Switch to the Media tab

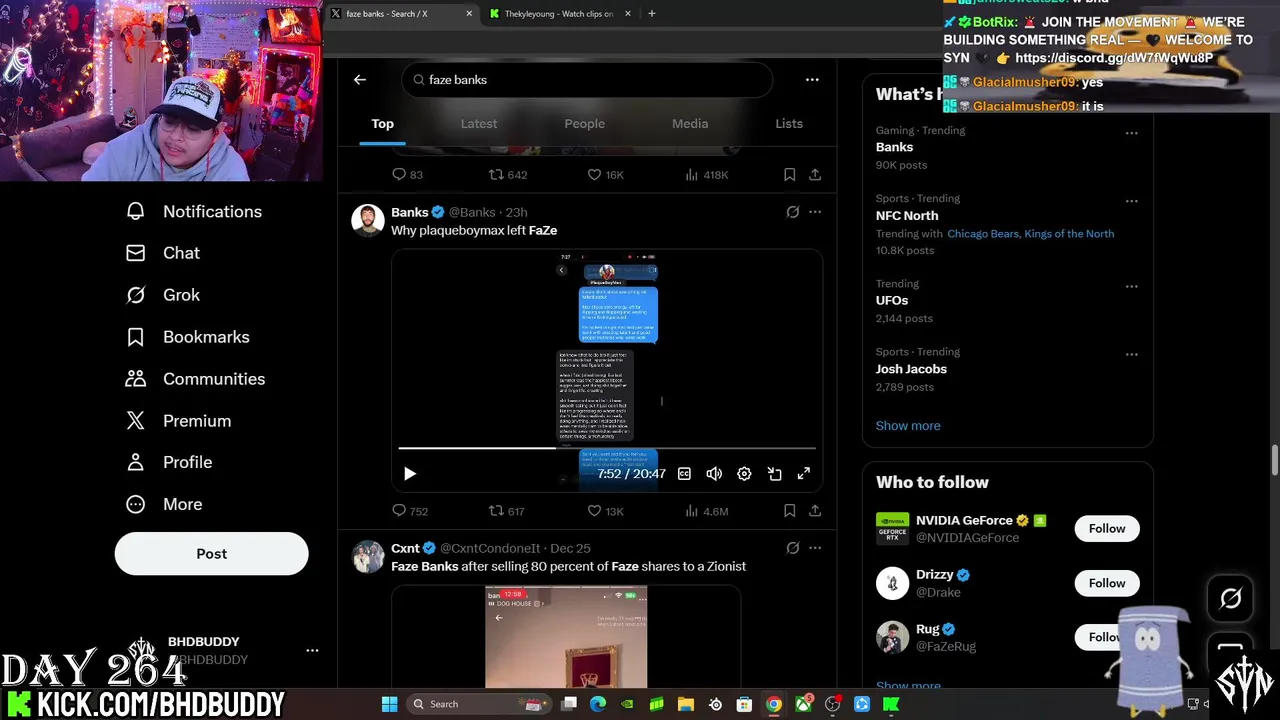(690, 124)
